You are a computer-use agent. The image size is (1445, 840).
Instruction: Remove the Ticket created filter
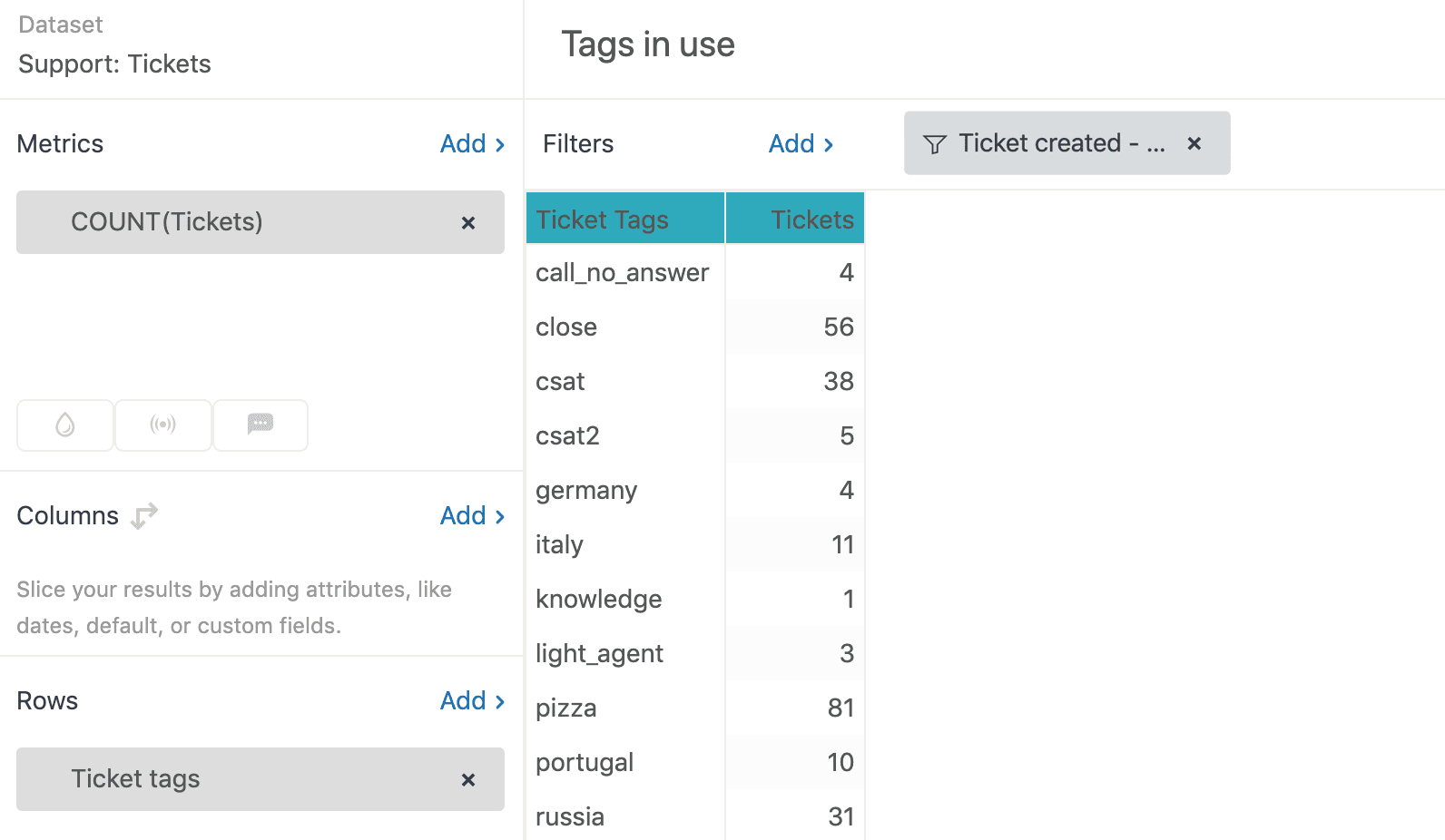click(1194, 143)
